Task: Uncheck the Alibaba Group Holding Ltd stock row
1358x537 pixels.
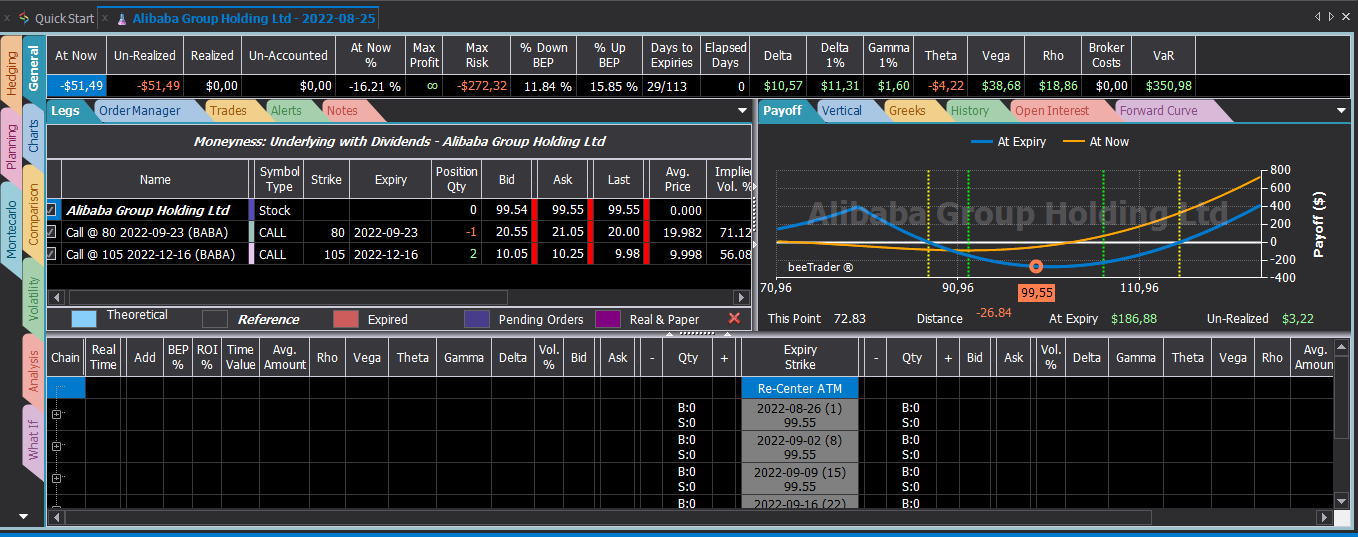Action: [x=52, y=210]
